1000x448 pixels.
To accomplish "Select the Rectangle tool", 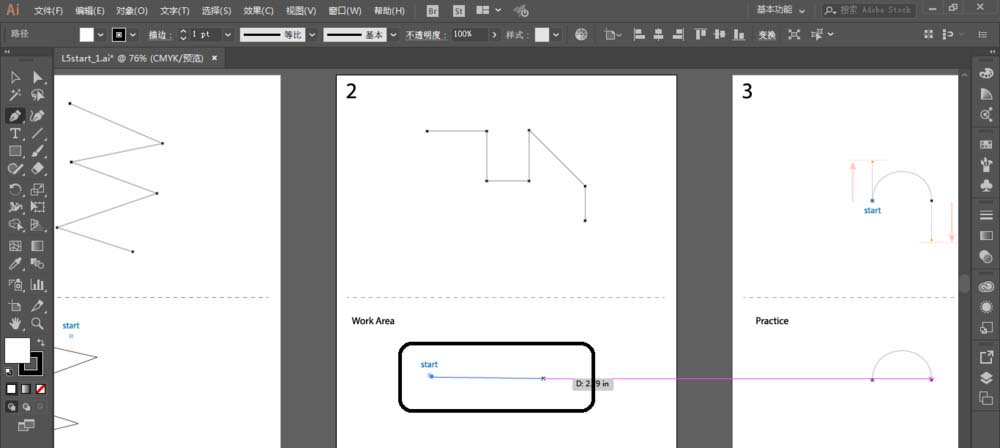I will pos(15,151).
